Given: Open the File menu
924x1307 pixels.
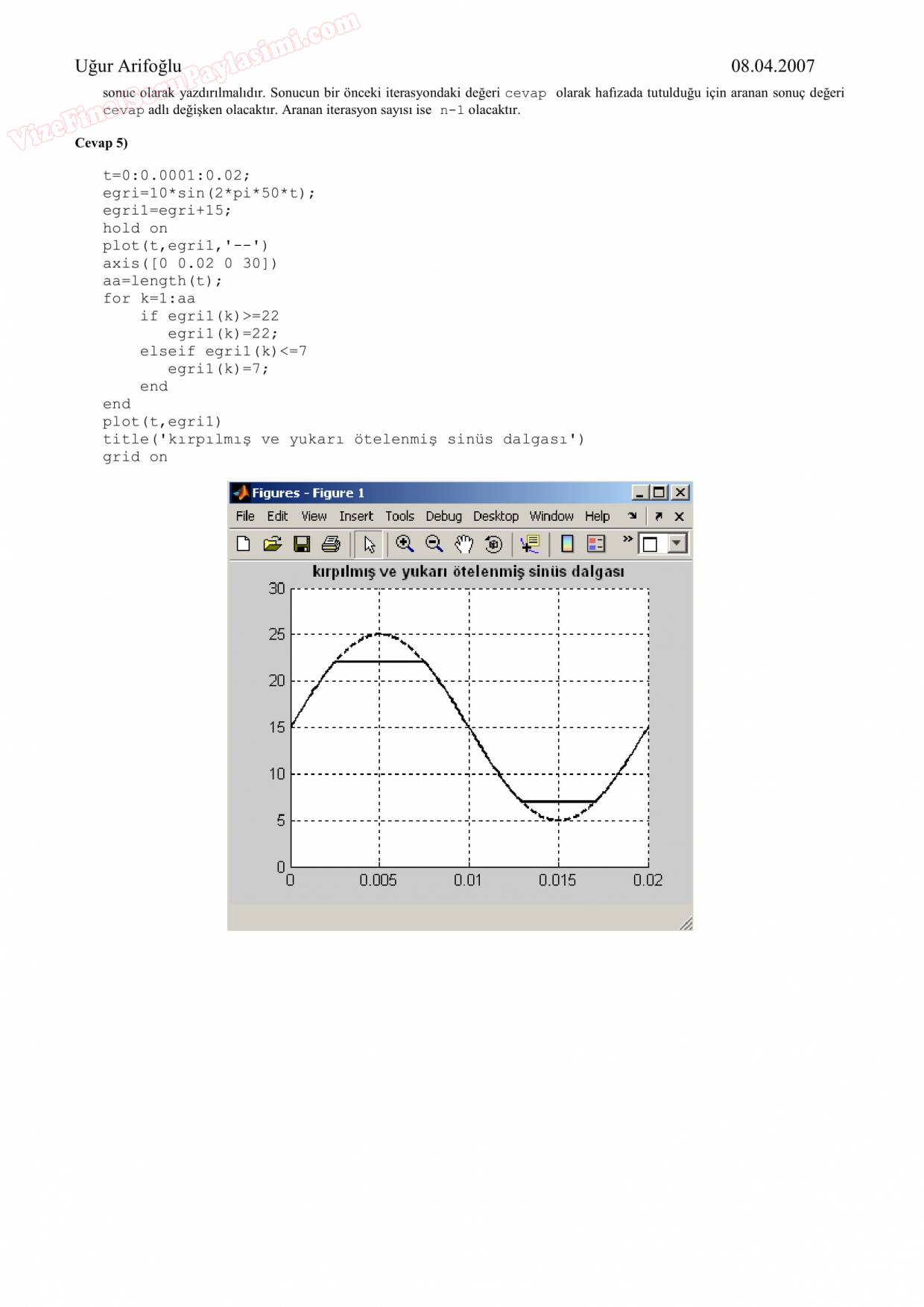Looking at the screenshot, I should pos(245,516).
